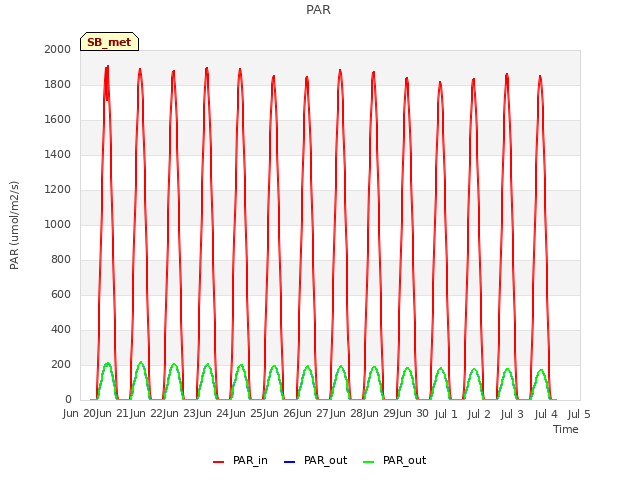Click the chart title PAR
The height and width of the screenshot is (480, 640).
click(318, 10)
